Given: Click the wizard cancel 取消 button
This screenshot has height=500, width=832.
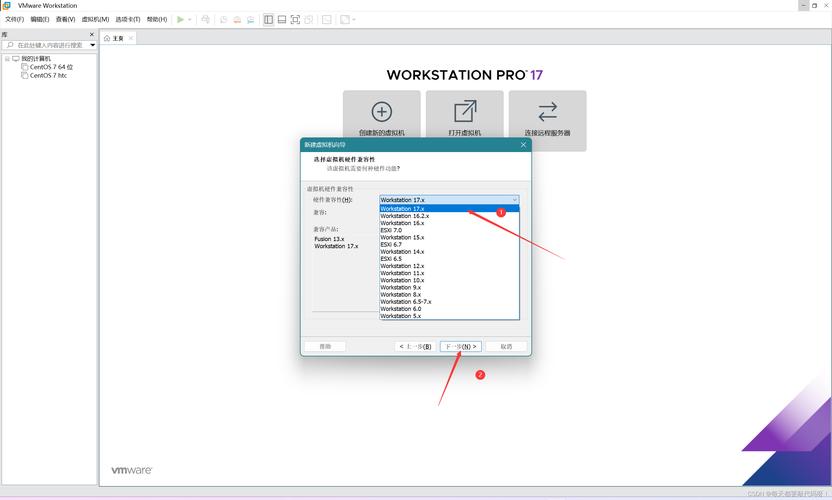Looking at the screenshot, I should click(506, 347).
